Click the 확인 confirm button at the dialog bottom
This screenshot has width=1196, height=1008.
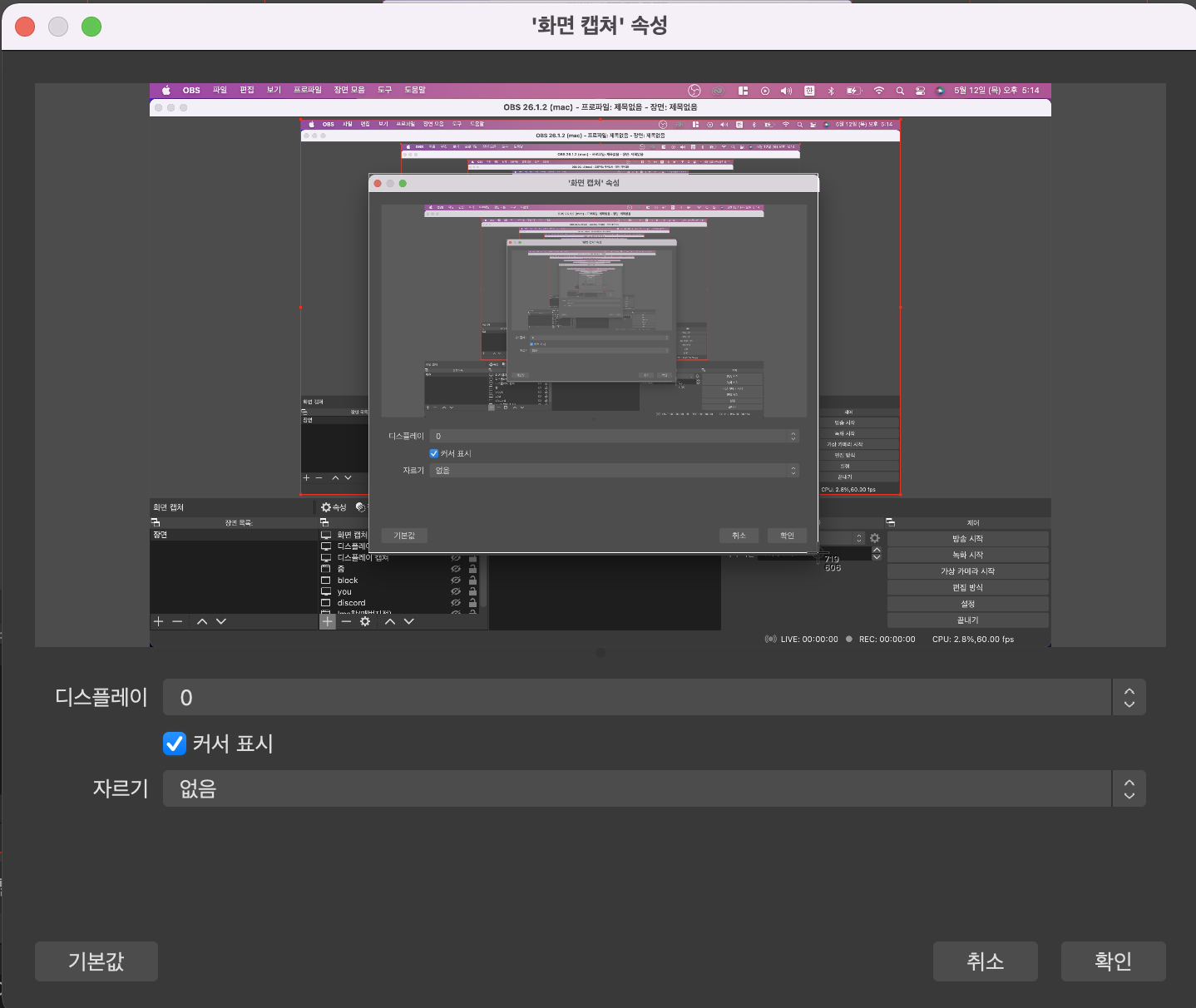(1114, 961)
